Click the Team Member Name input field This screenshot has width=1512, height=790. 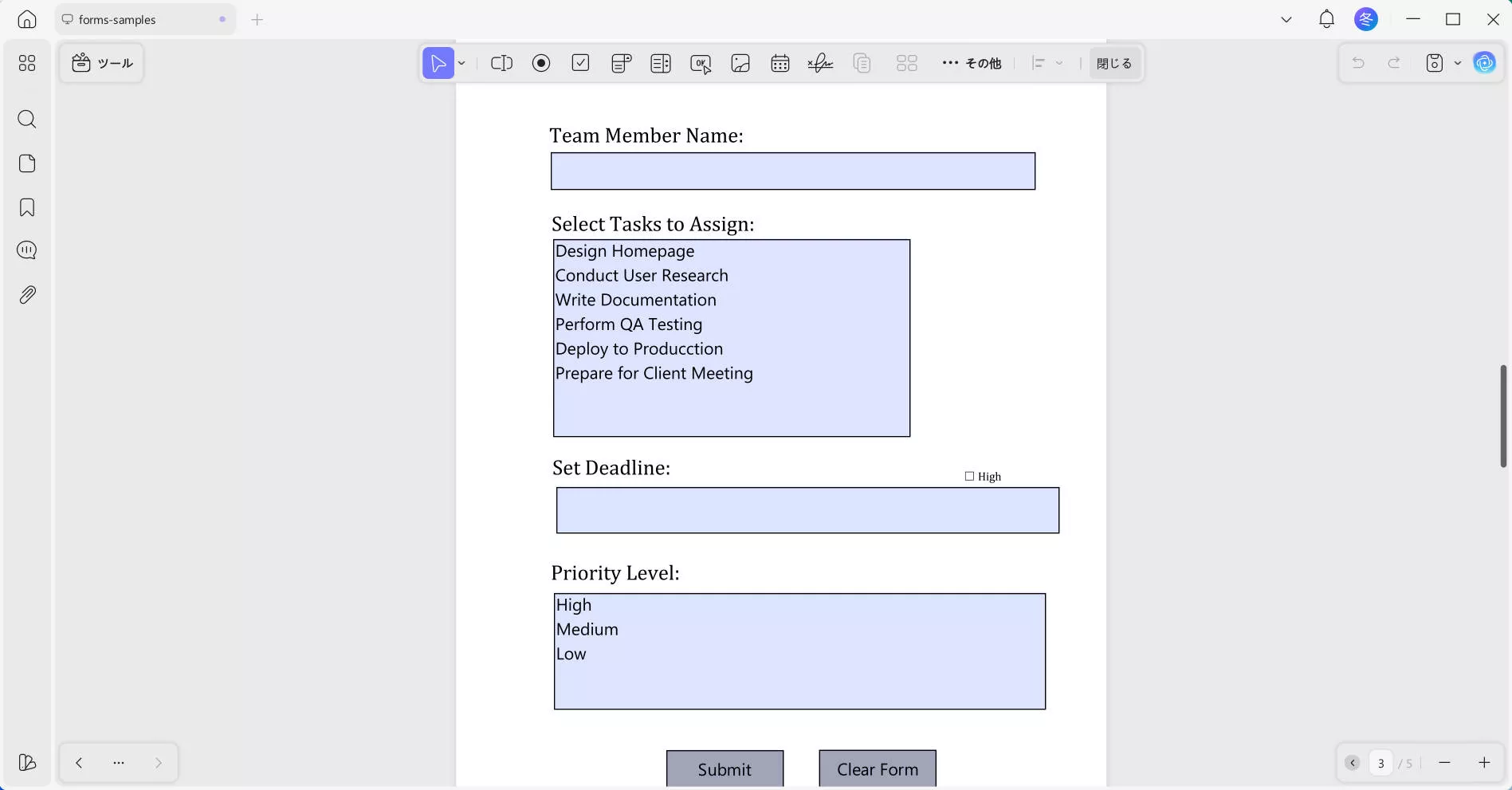pyautogui.click(x=793, y=171)
